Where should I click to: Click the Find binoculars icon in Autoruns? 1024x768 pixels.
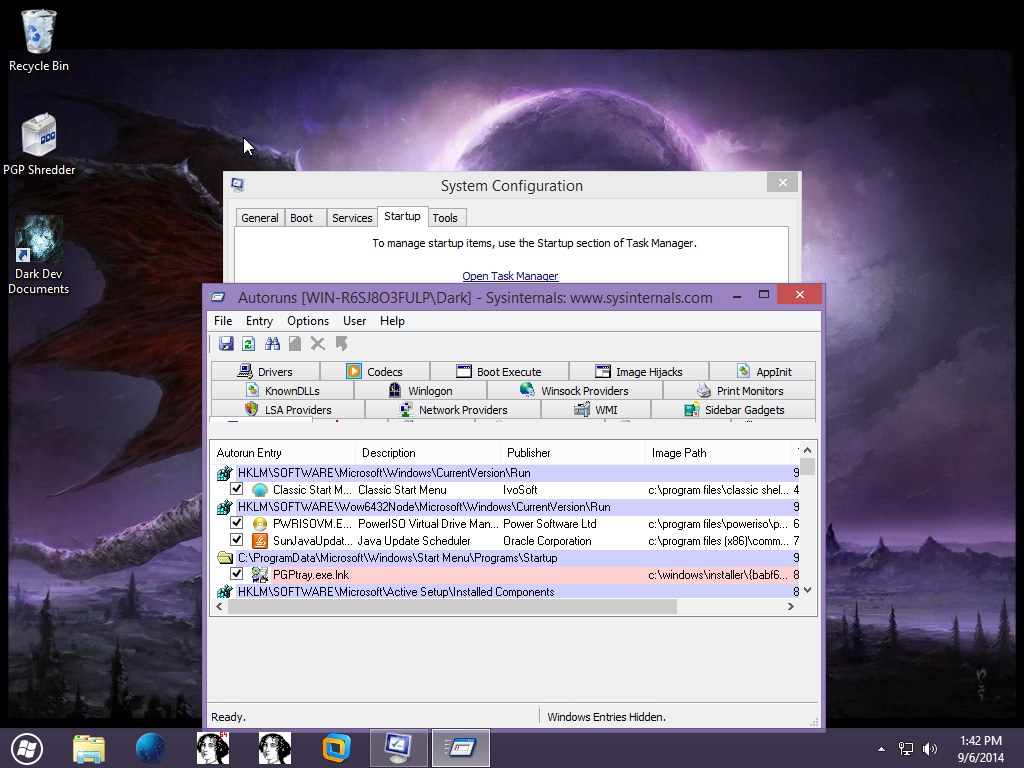click(272, 344)
